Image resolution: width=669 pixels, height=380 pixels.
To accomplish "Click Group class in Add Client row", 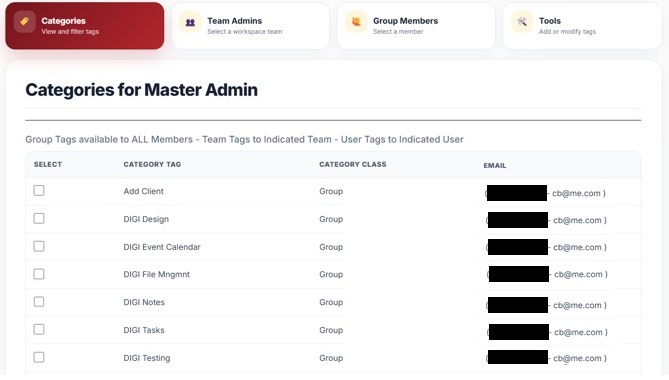I will [x=331, y=191].
